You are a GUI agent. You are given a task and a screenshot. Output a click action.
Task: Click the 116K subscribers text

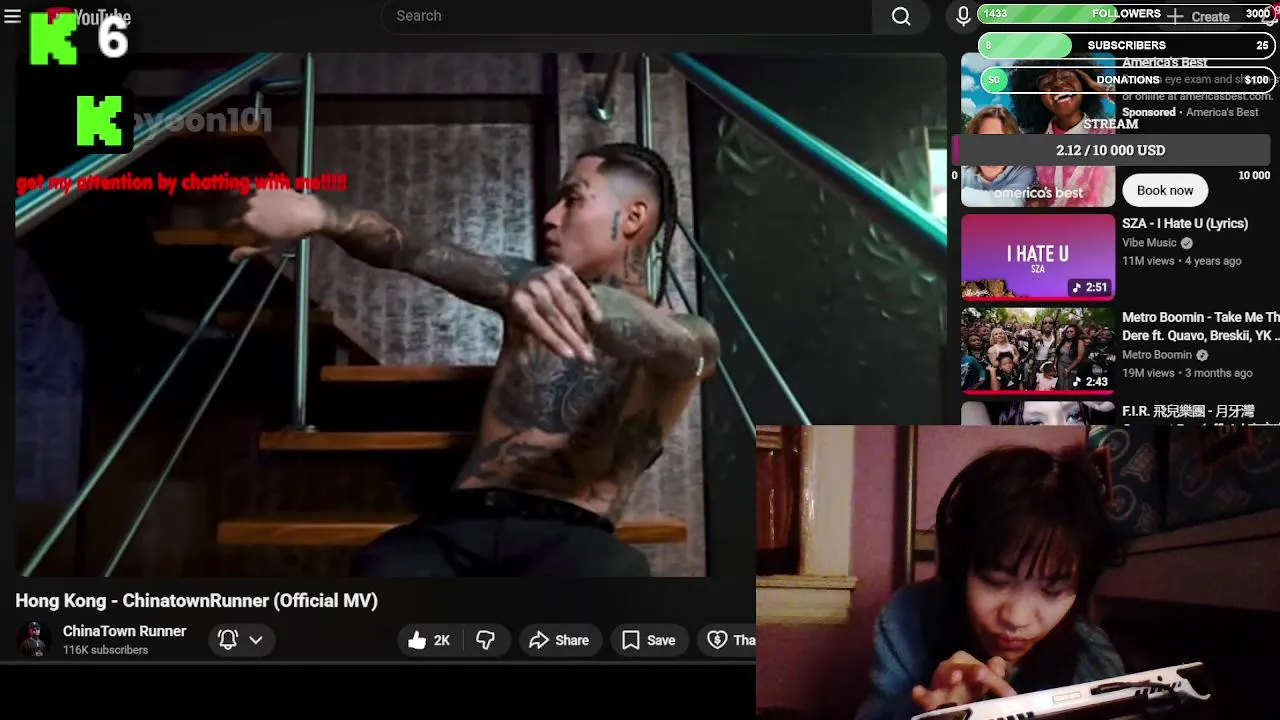(105, 650)
